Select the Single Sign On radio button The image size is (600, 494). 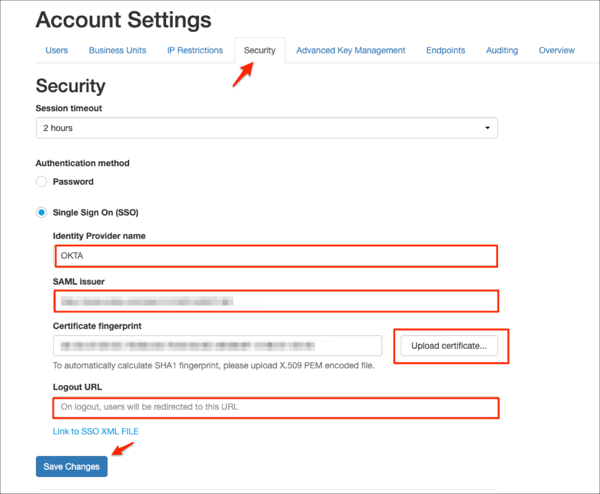pos(41,212)
